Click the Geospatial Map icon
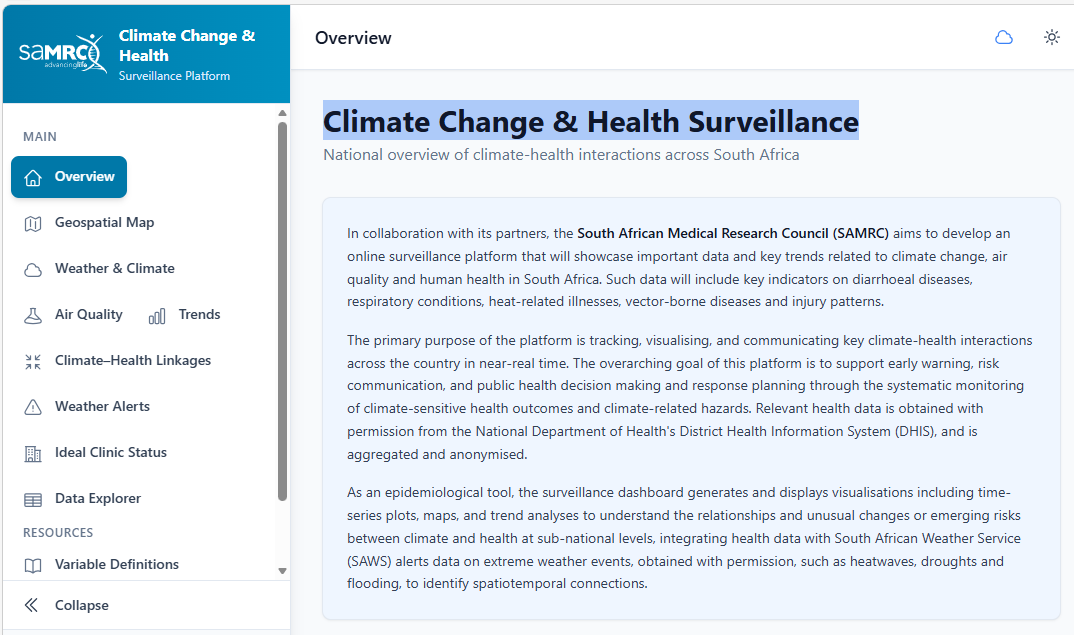Screen dimensions: 1074x635 tap(33, 223)
